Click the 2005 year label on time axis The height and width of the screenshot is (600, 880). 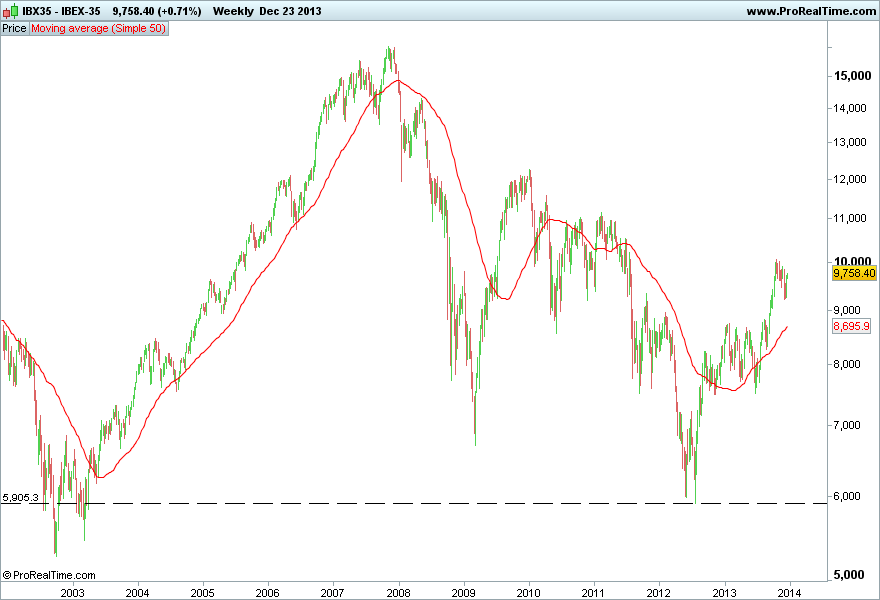coord(203,593)
